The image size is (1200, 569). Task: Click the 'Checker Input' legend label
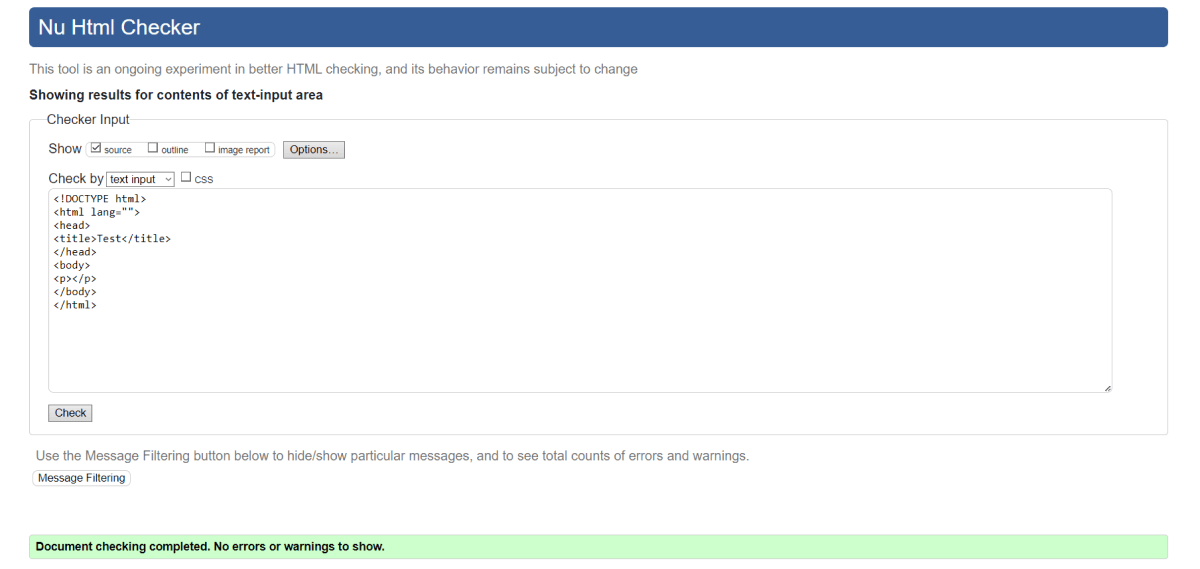(88, 119)
